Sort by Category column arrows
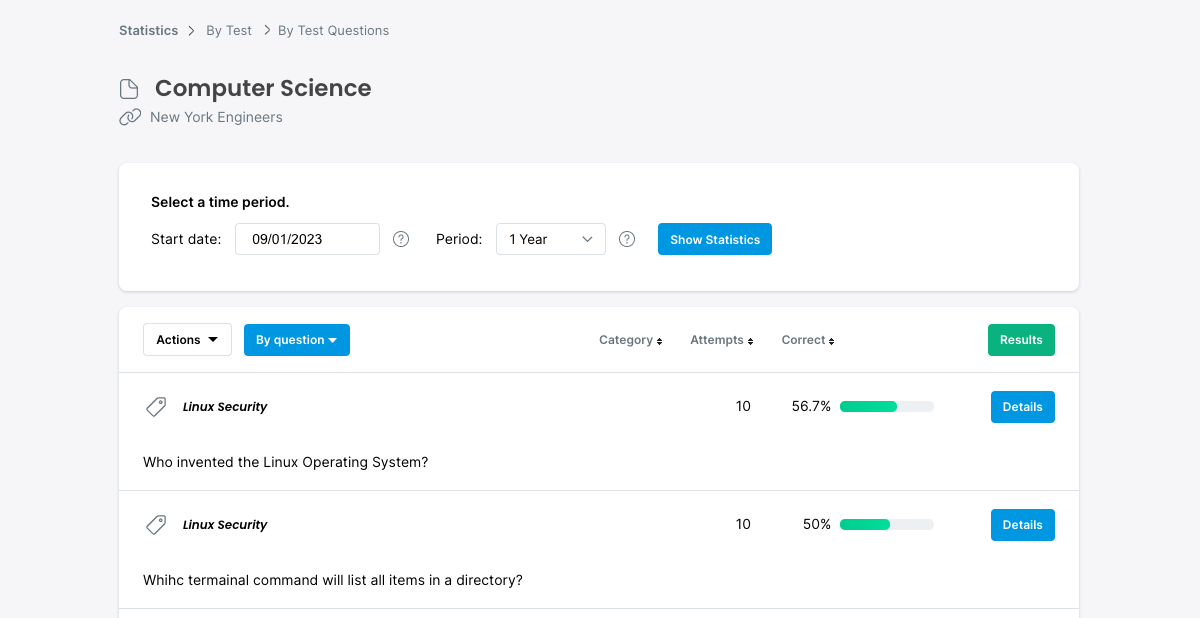The image size is (1200, 618). point(659,341)
